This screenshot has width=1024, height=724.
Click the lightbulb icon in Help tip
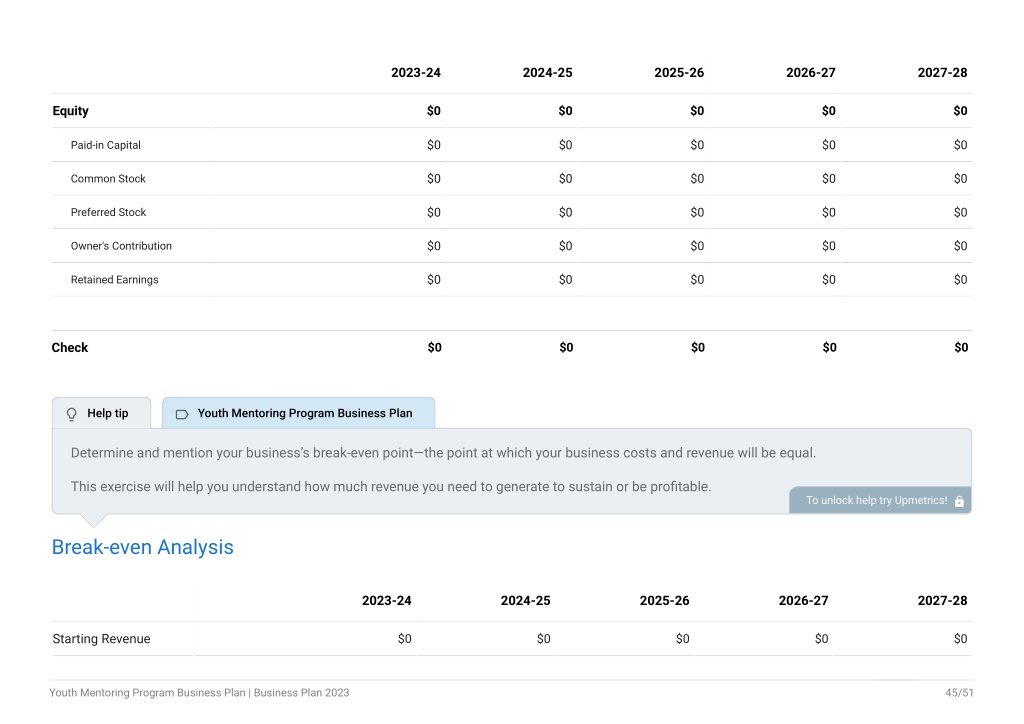[x=72, y=414]
